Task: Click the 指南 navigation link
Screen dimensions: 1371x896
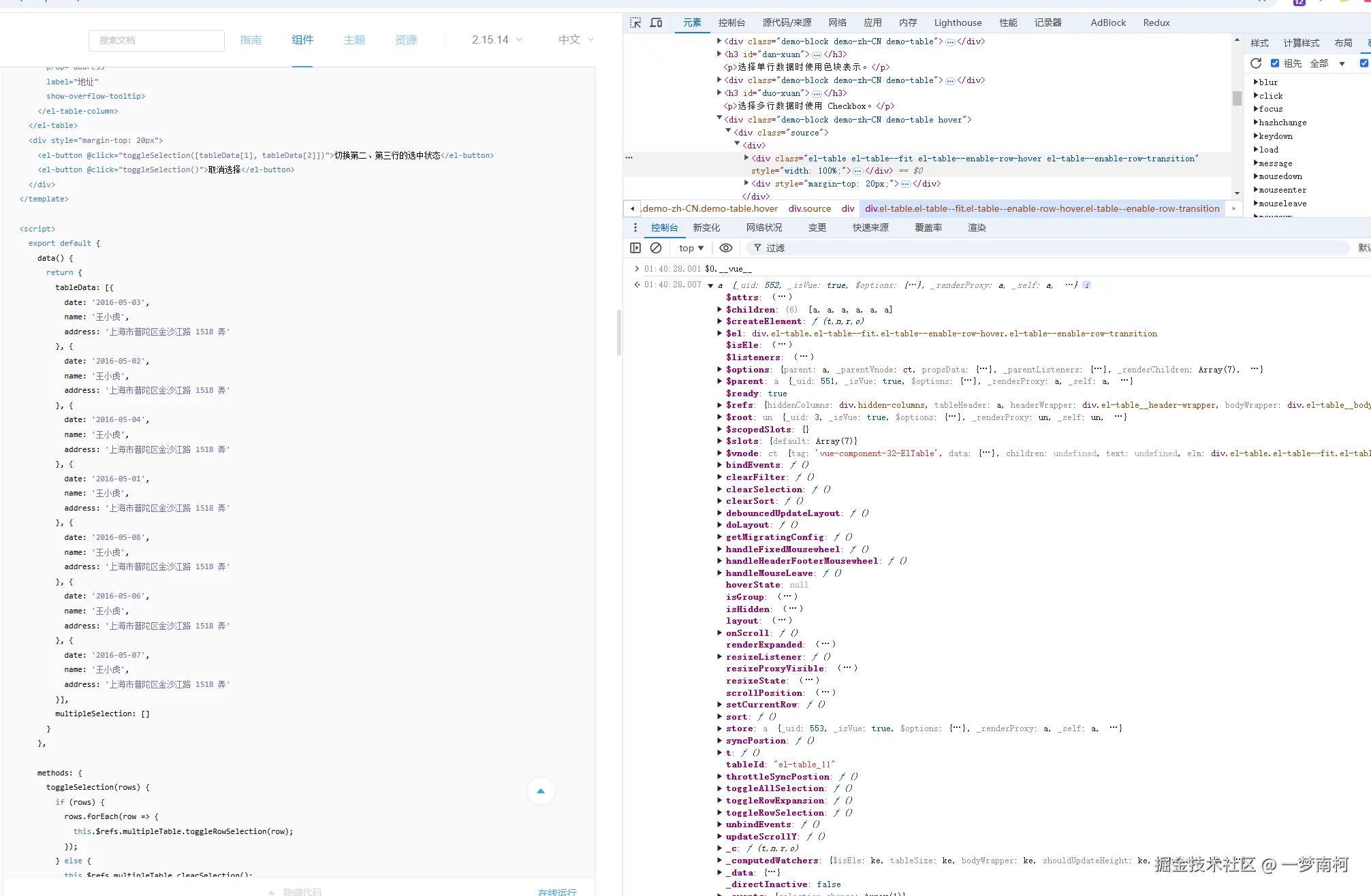Action: click(x=251, y=40)
